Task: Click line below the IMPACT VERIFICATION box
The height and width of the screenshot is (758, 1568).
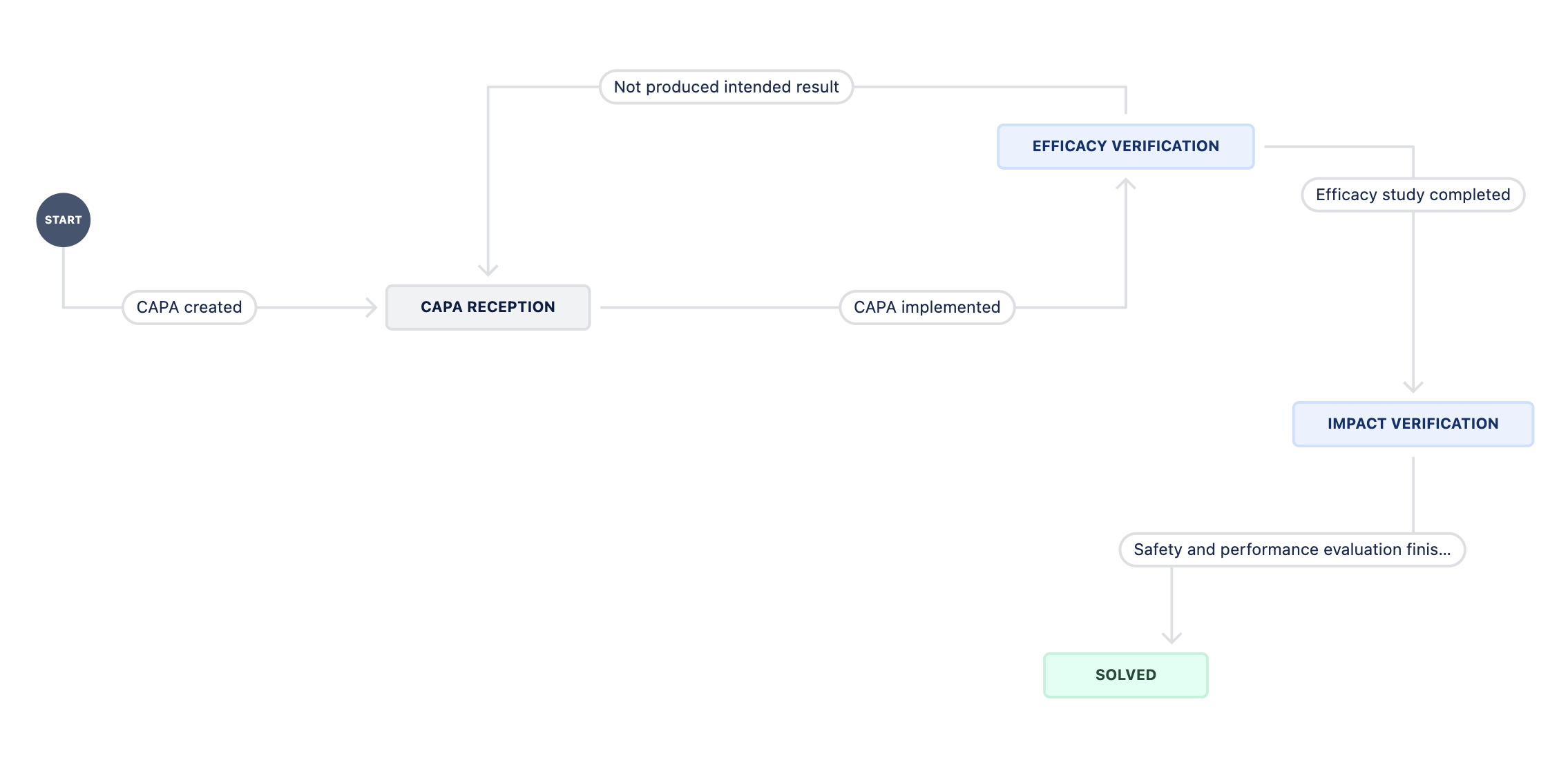Action: 1413,494
